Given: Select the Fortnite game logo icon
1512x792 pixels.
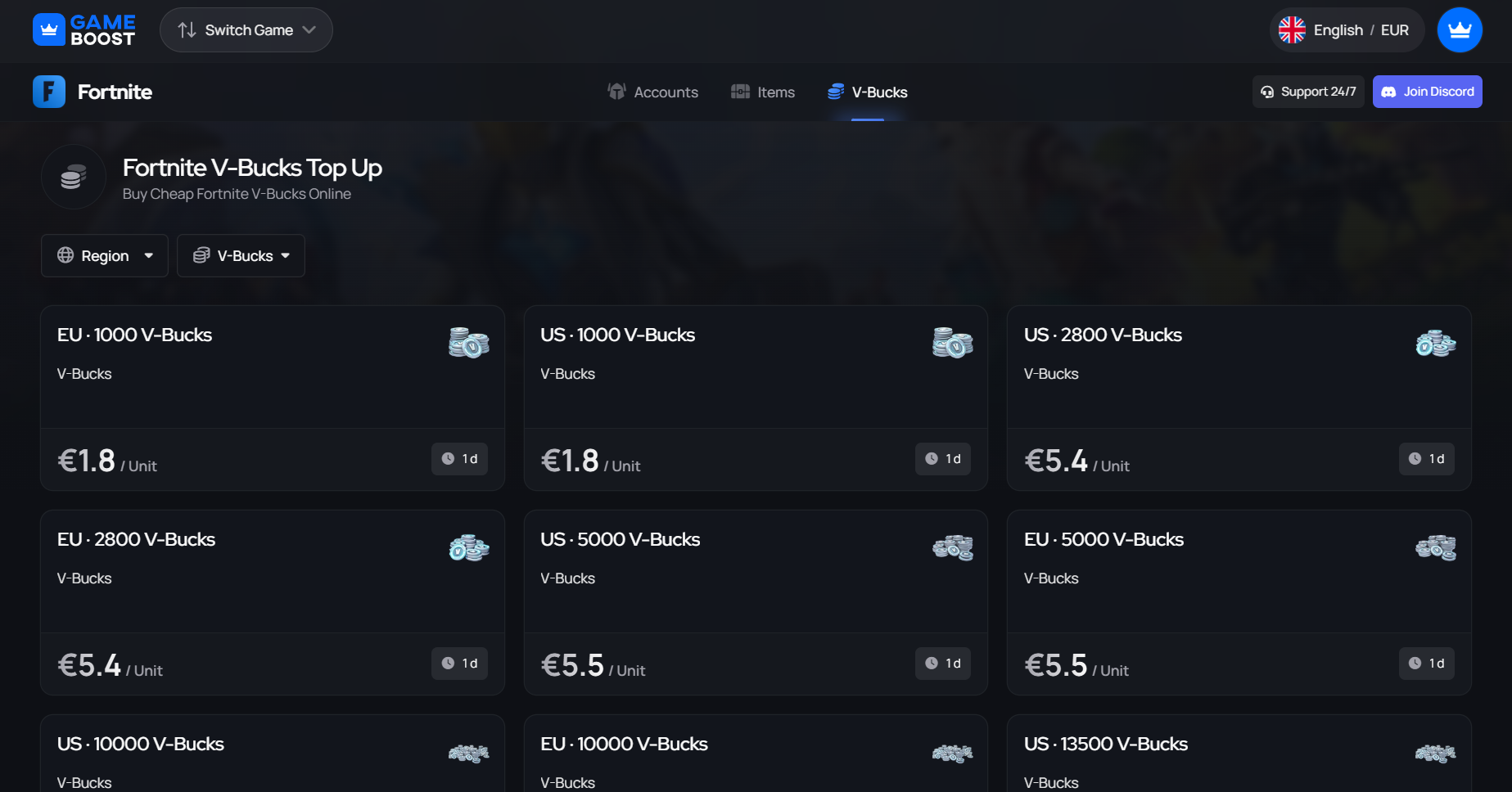Looking at the screenshot, I should click(49, 92).
